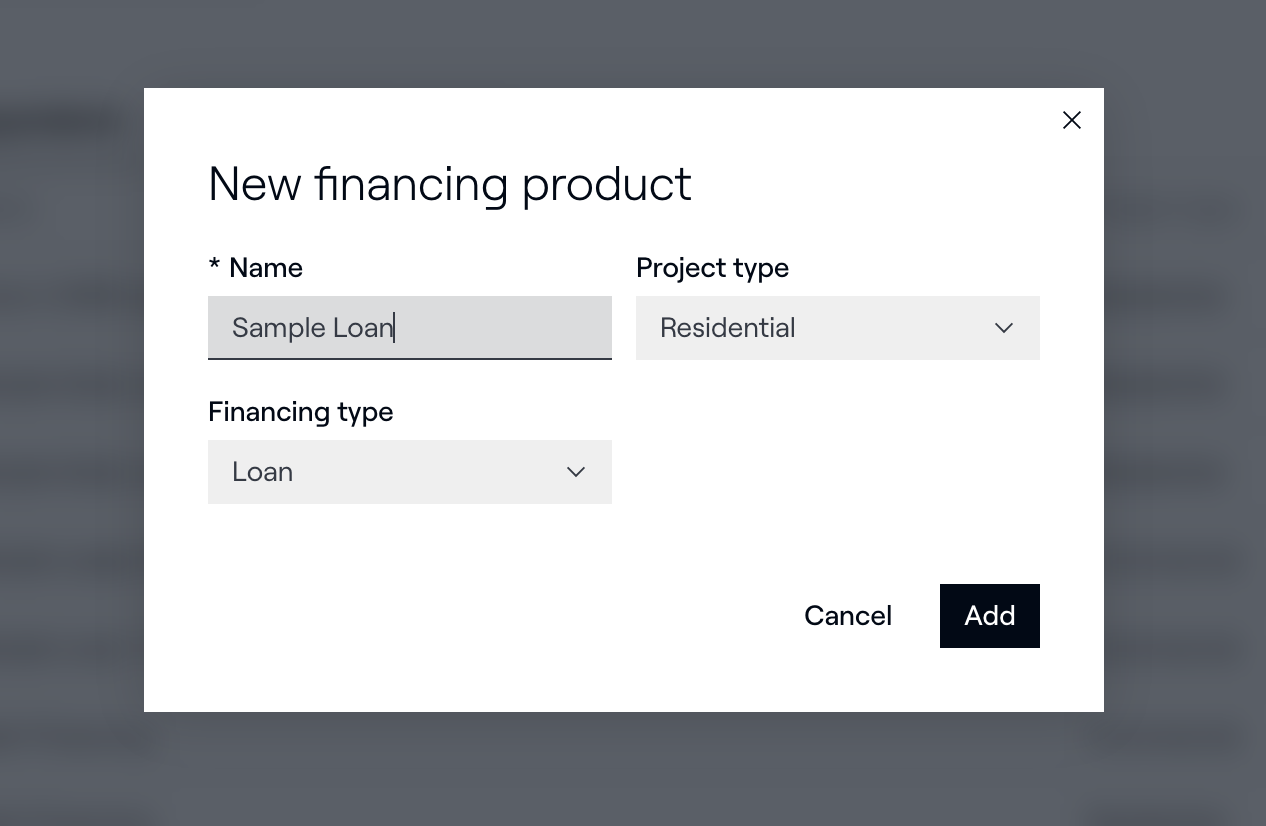Expand the Financing type dropdown

(409, 472)
